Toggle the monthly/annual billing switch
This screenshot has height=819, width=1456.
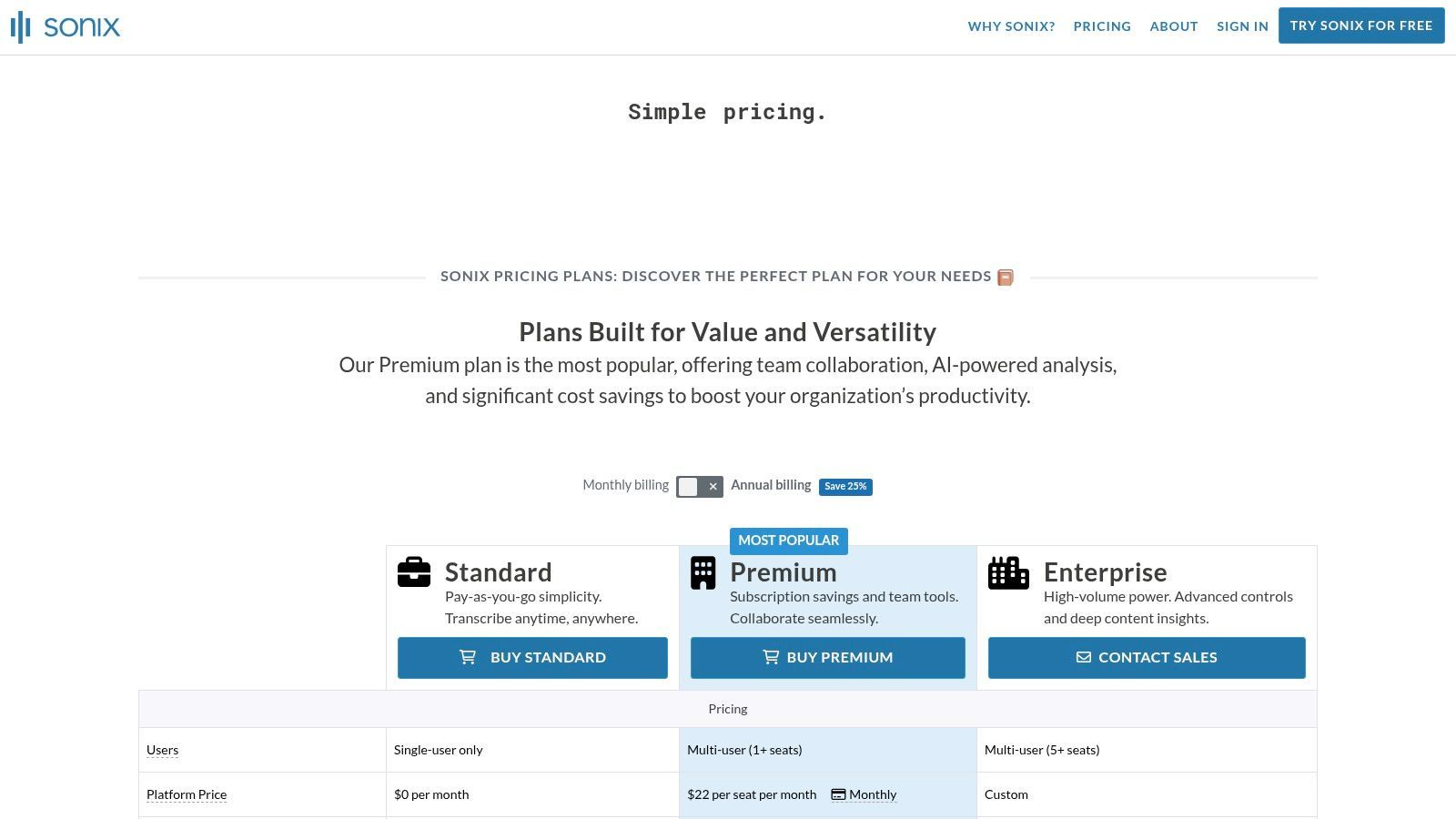699,487
